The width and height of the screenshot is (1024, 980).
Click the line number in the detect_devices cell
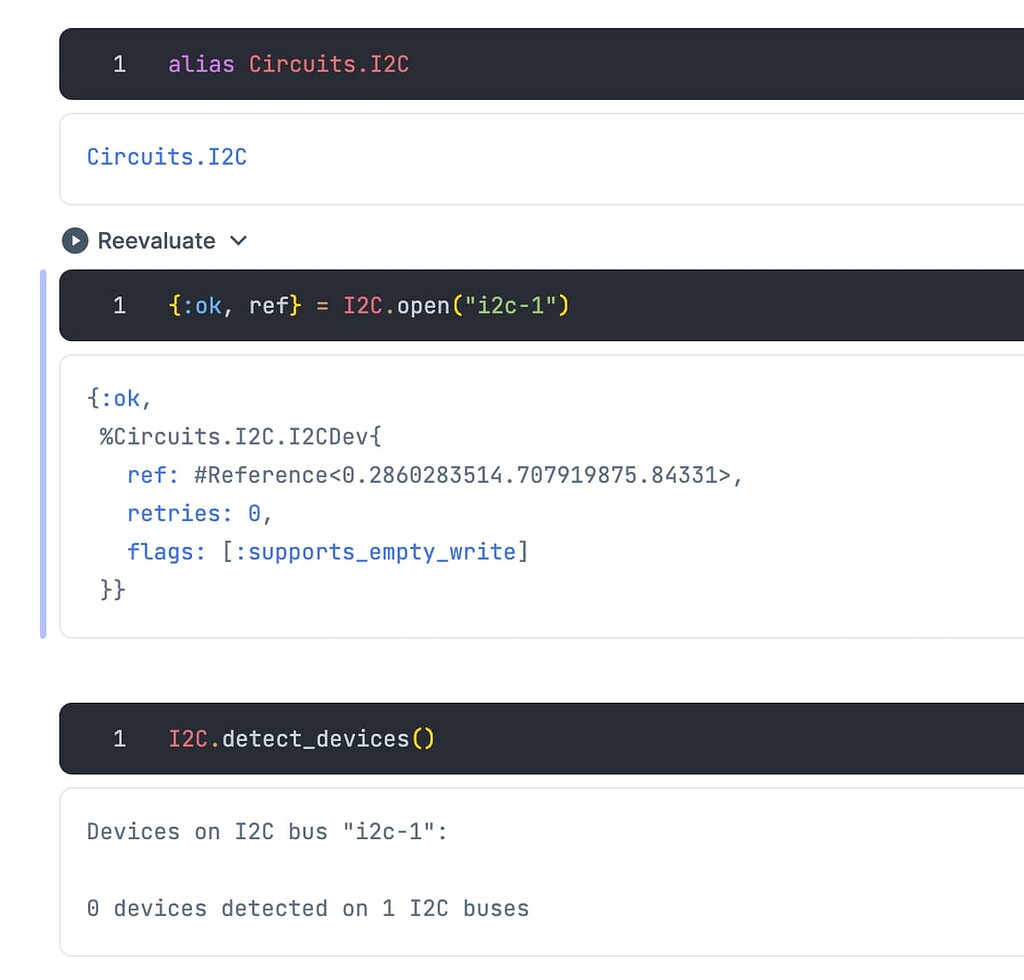(x=119, y=739)
